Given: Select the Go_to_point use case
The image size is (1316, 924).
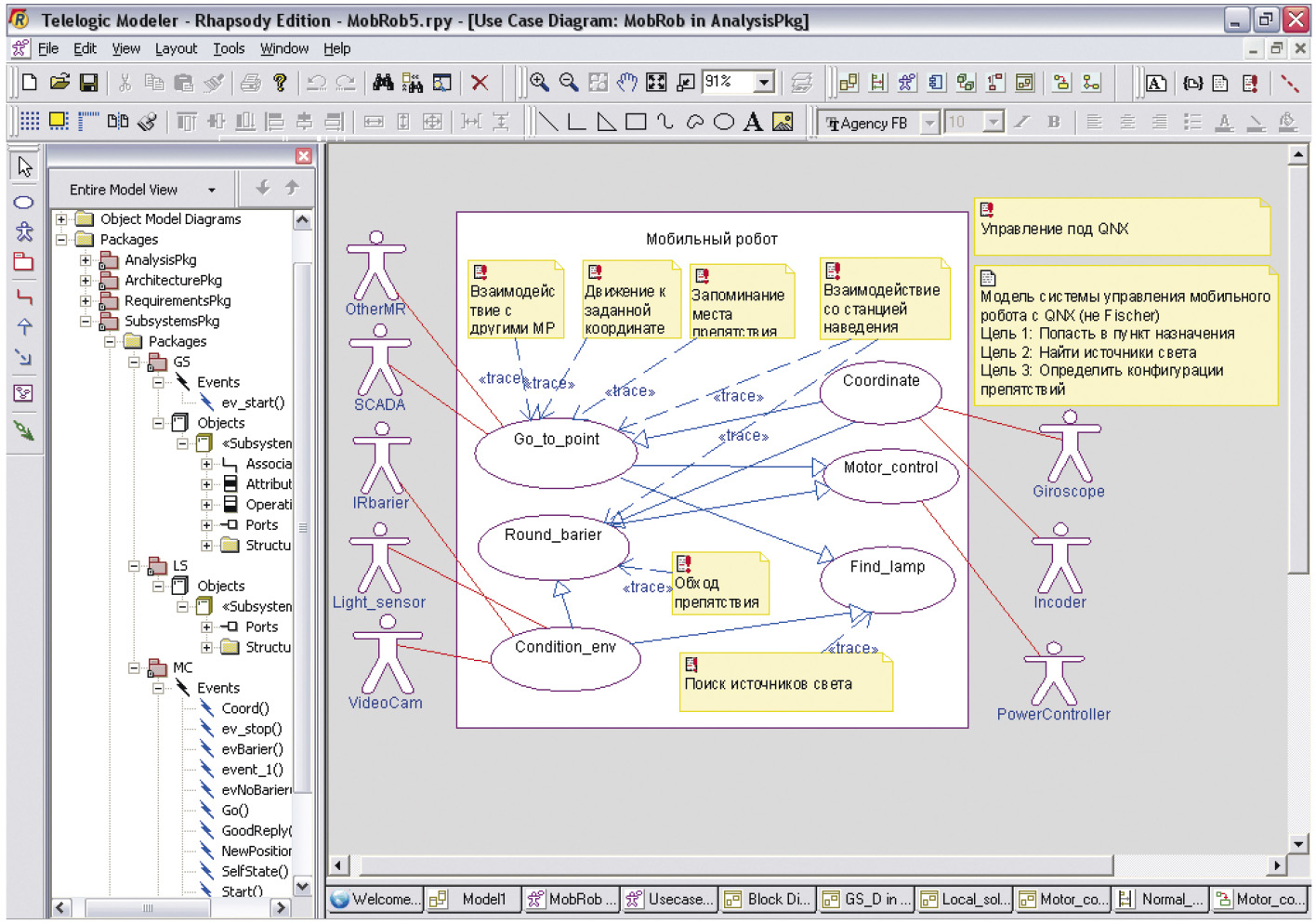Looking at the screenshot, I should pos(556,452).
